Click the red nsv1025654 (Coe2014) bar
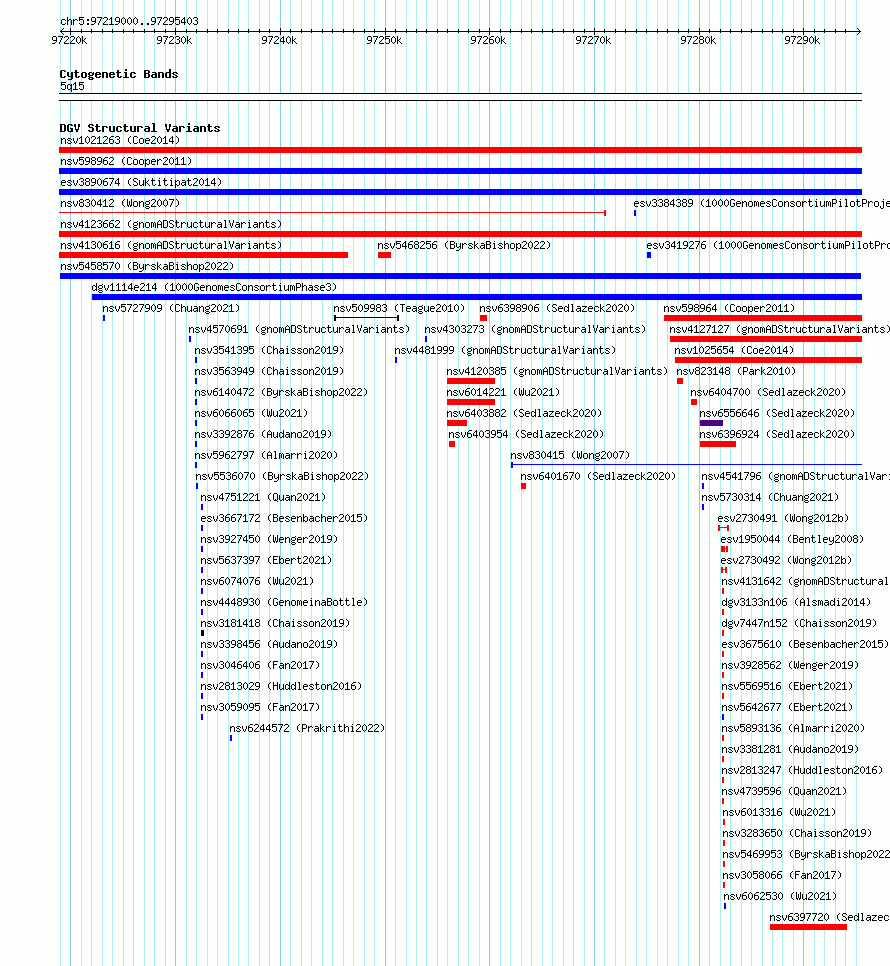Viewport: 890px width, 966px height. 768,360
